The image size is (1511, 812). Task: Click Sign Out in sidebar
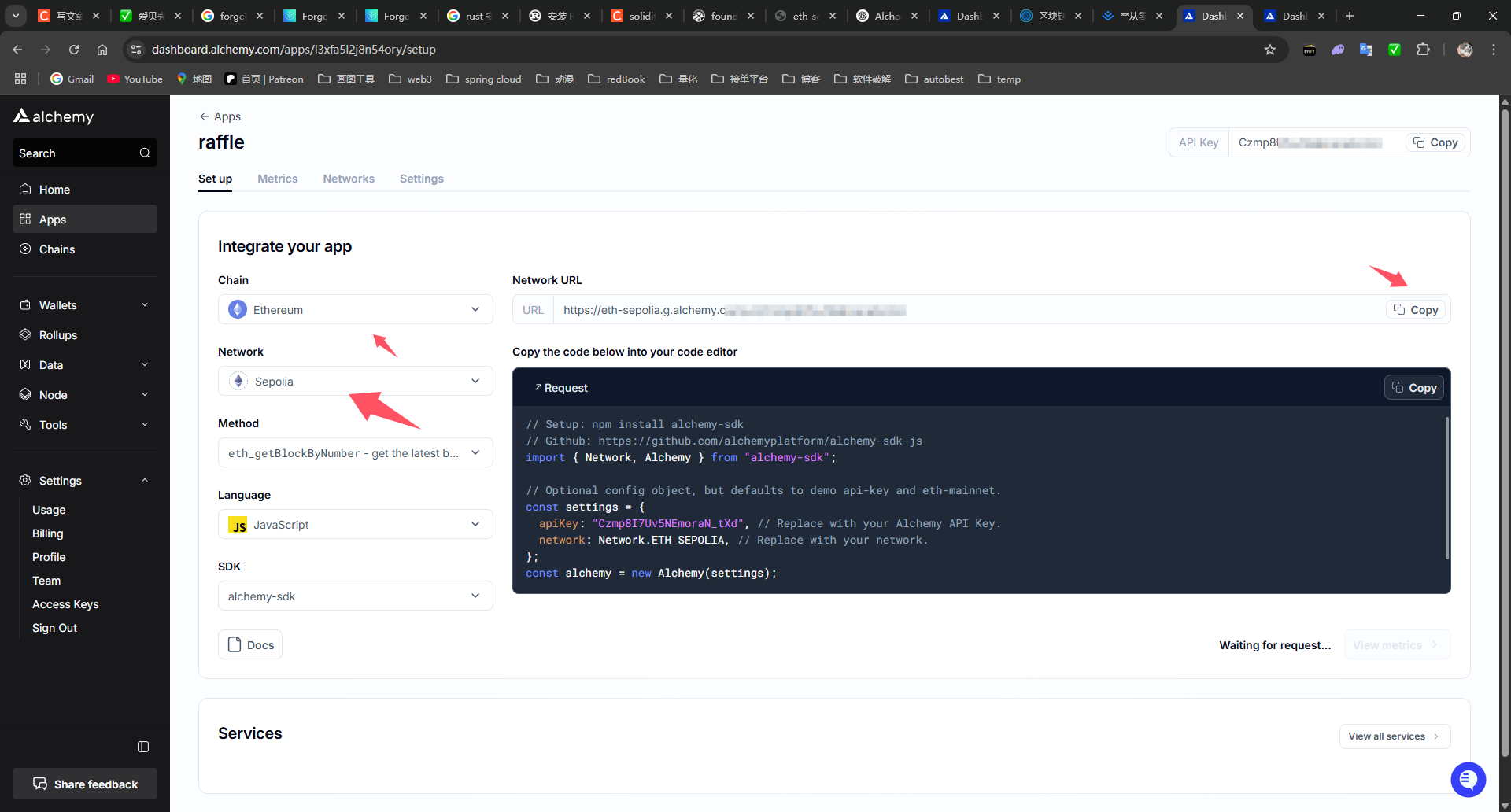pyautogui.click(x=55, y=628)
